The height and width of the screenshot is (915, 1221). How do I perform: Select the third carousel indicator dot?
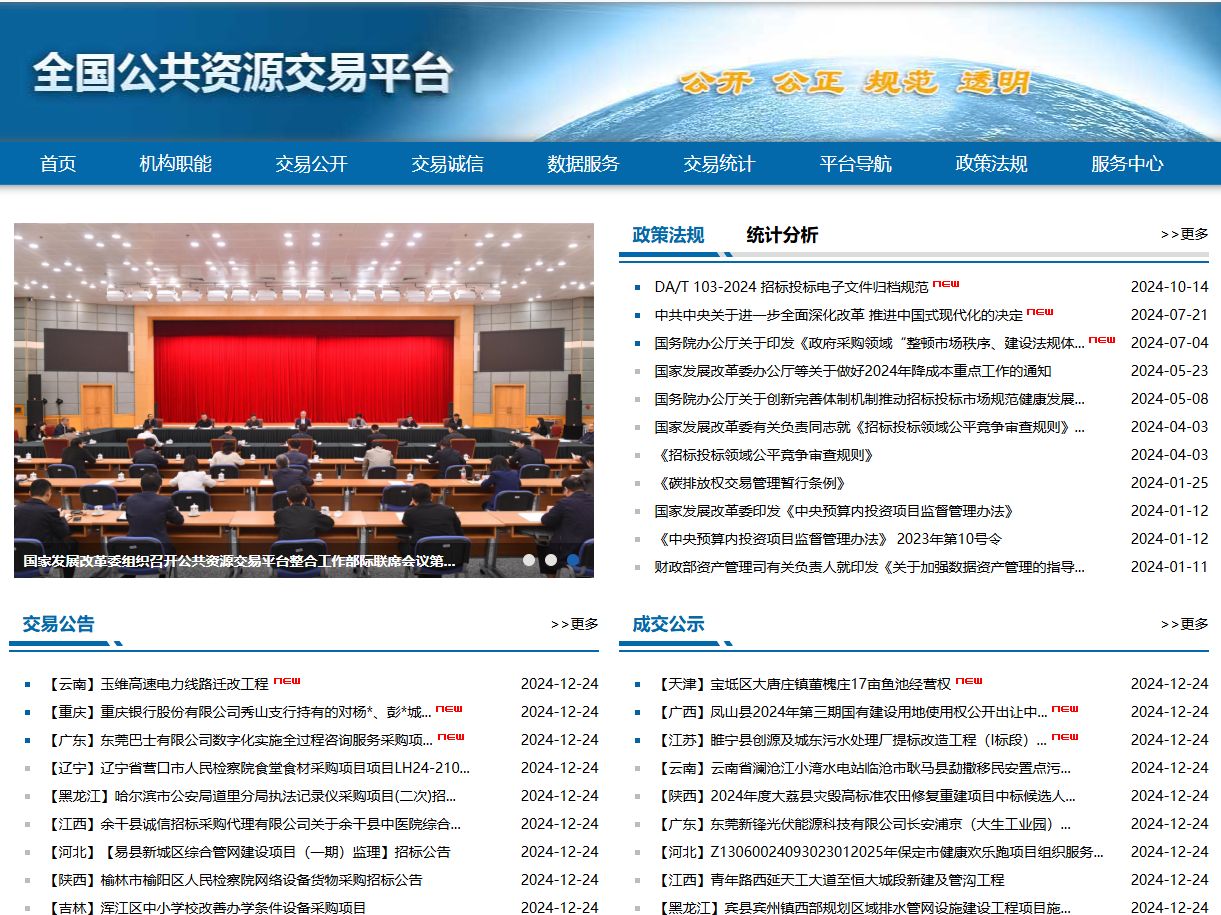[573, 560]
